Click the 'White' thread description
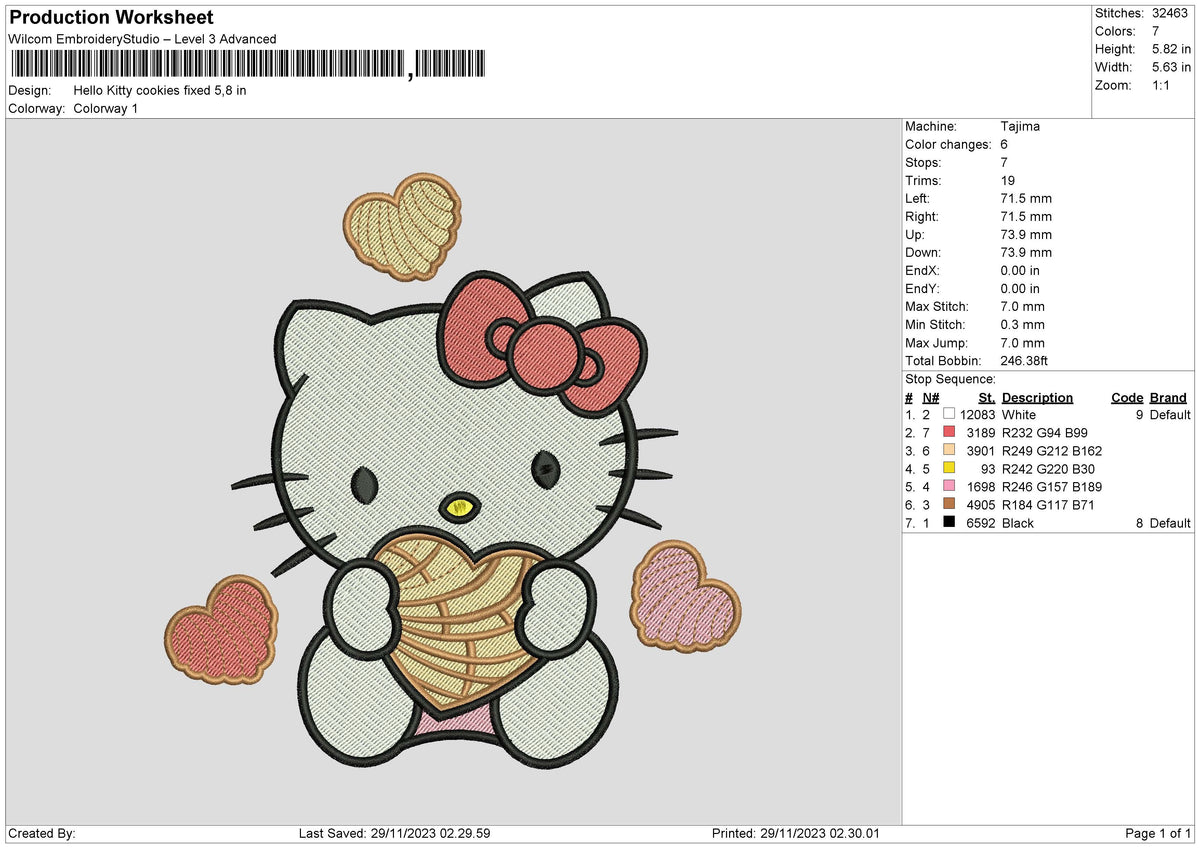Screen dimensions: 1200x848 (x=1019, y=414)
